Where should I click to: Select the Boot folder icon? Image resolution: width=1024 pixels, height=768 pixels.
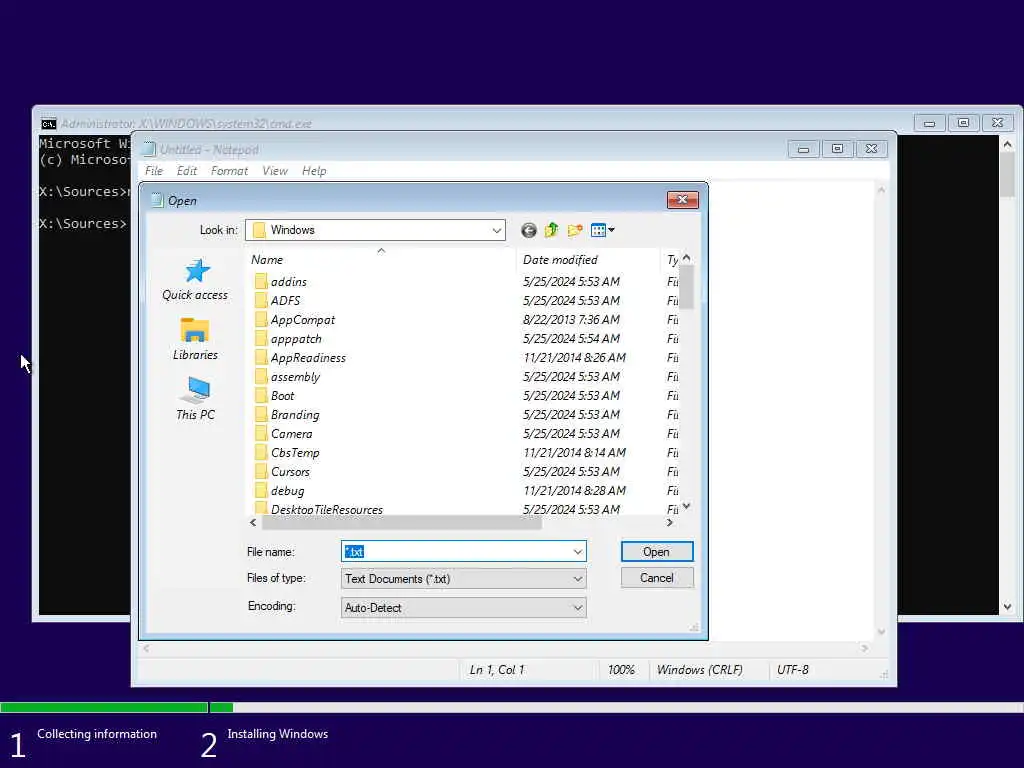(x=261, y=395)
